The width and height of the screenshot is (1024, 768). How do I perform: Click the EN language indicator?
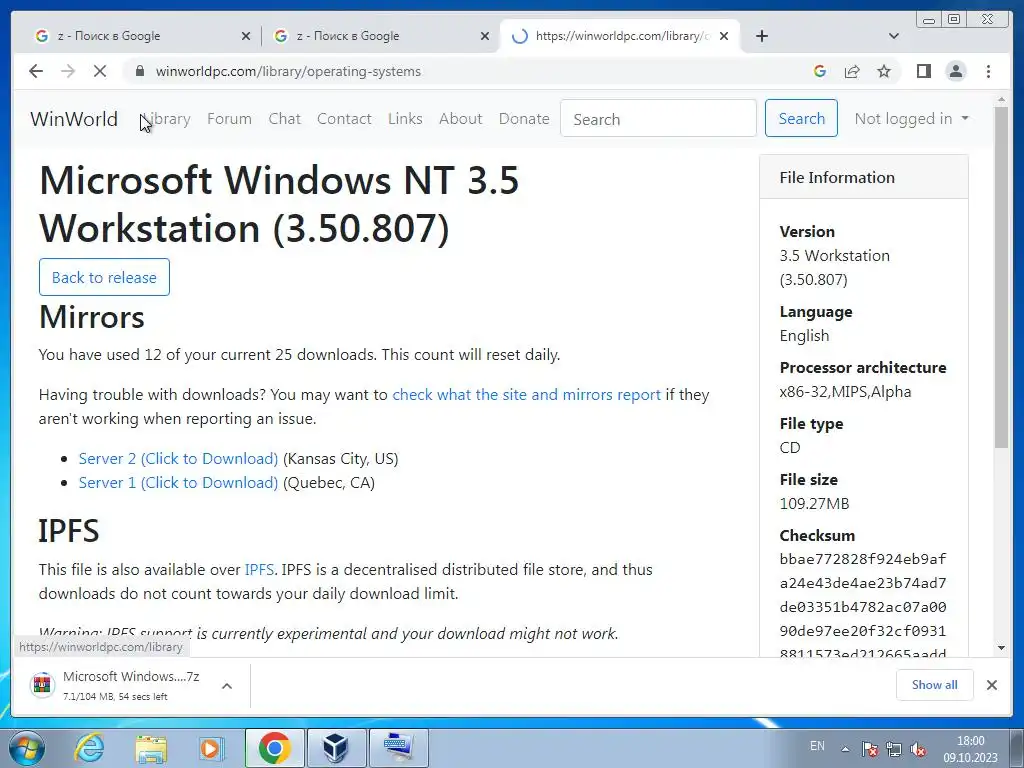tap(817, 746)
